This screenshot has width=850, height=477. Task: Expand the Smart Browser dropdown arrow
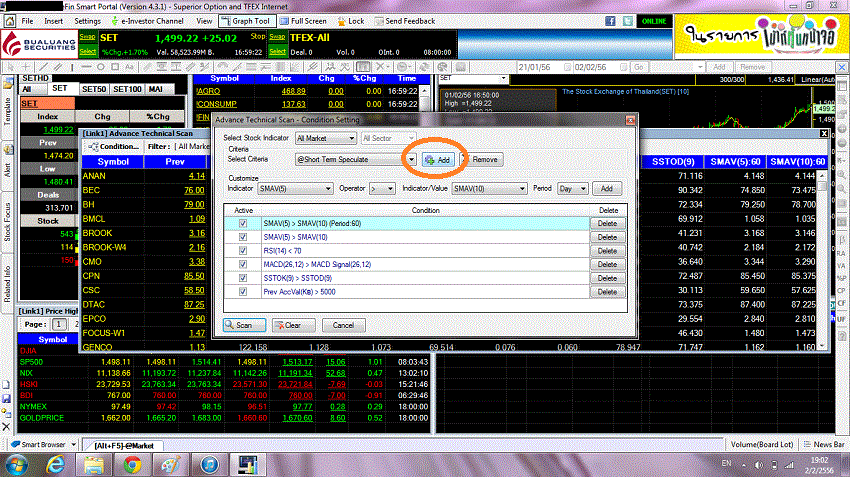[73, 444]
